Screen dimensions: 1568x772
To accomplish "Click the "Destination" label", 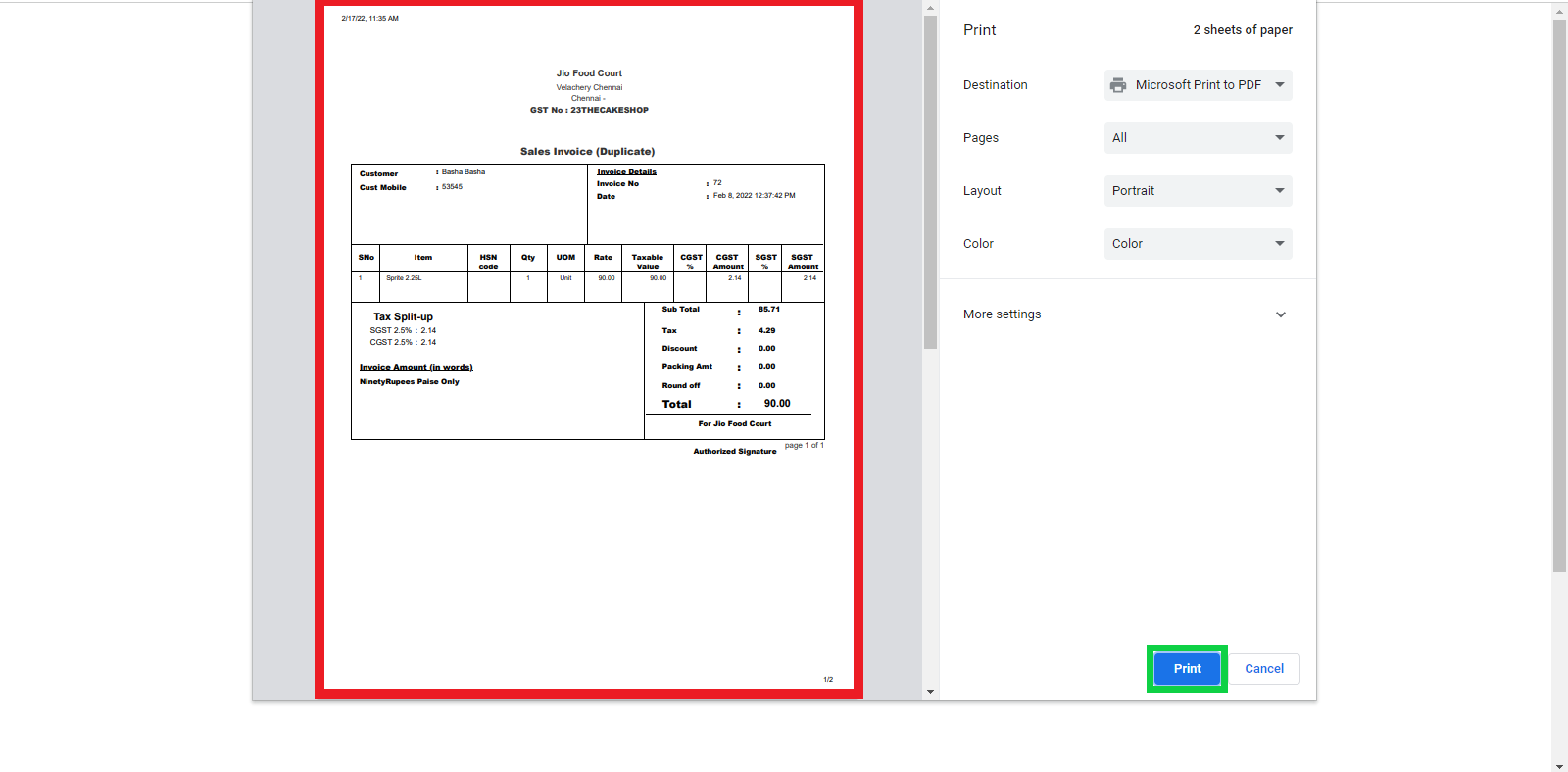I will click(x=996, y=85).
